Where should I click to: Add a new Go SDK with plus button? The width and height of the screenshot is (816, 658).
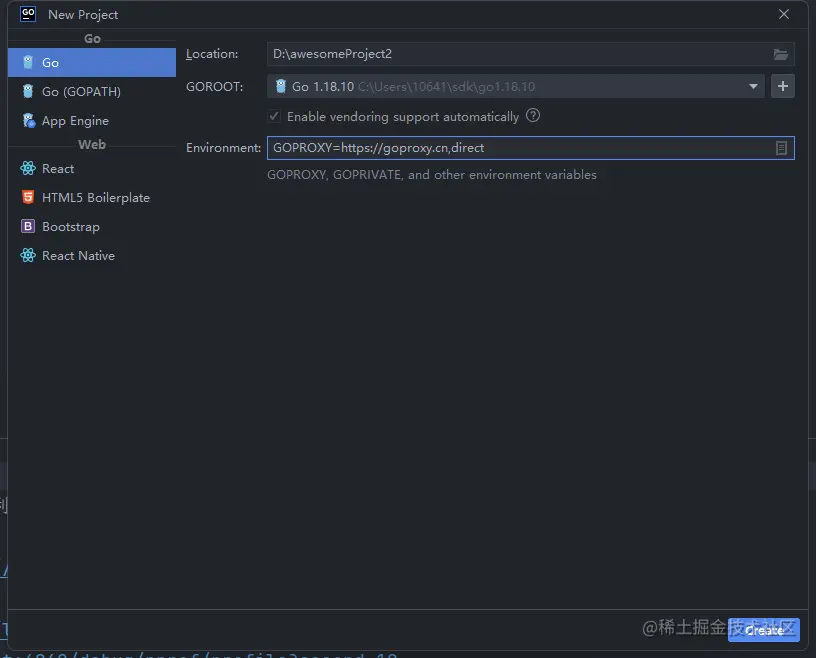783,86
